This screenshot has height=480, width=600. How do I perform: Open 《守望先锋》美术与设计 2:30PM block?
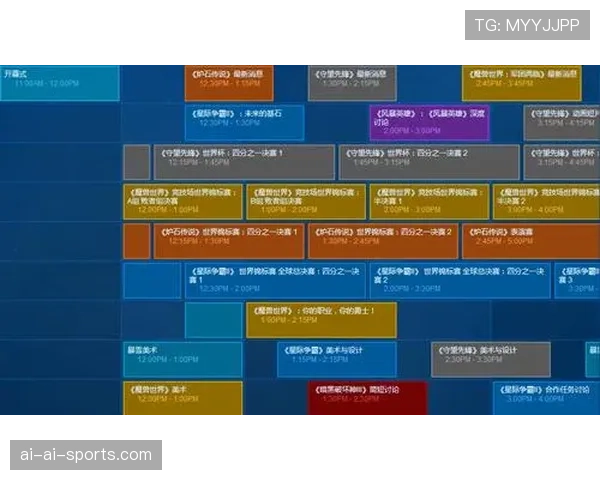click(x=491, y=360)
